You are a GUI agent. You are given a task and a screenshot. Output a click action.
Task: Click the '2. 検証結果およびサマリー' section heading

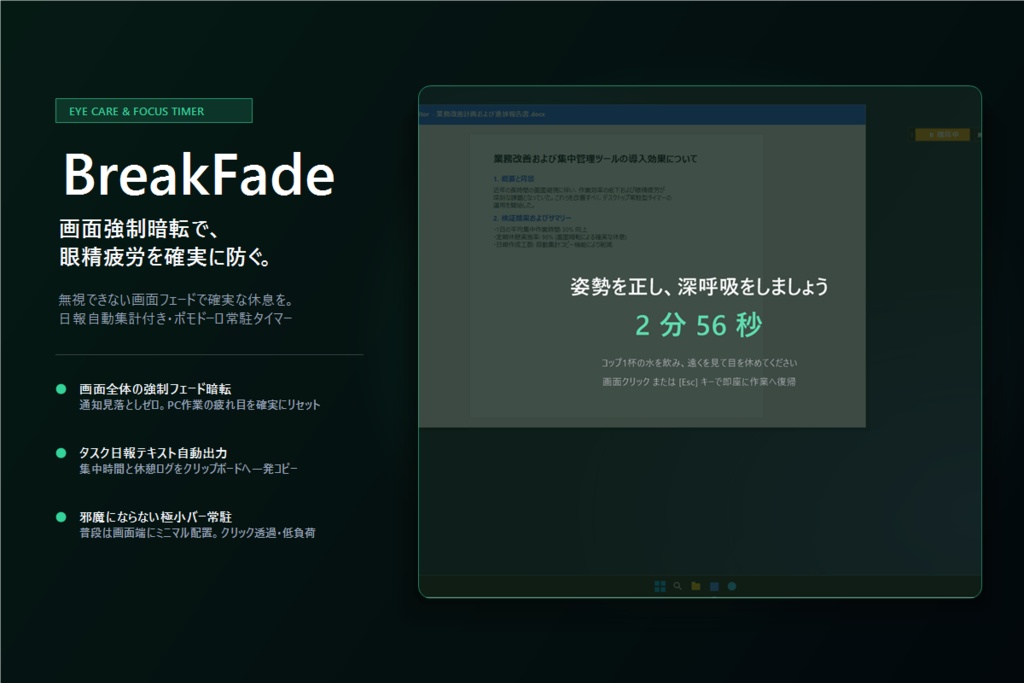pos(532,218)
